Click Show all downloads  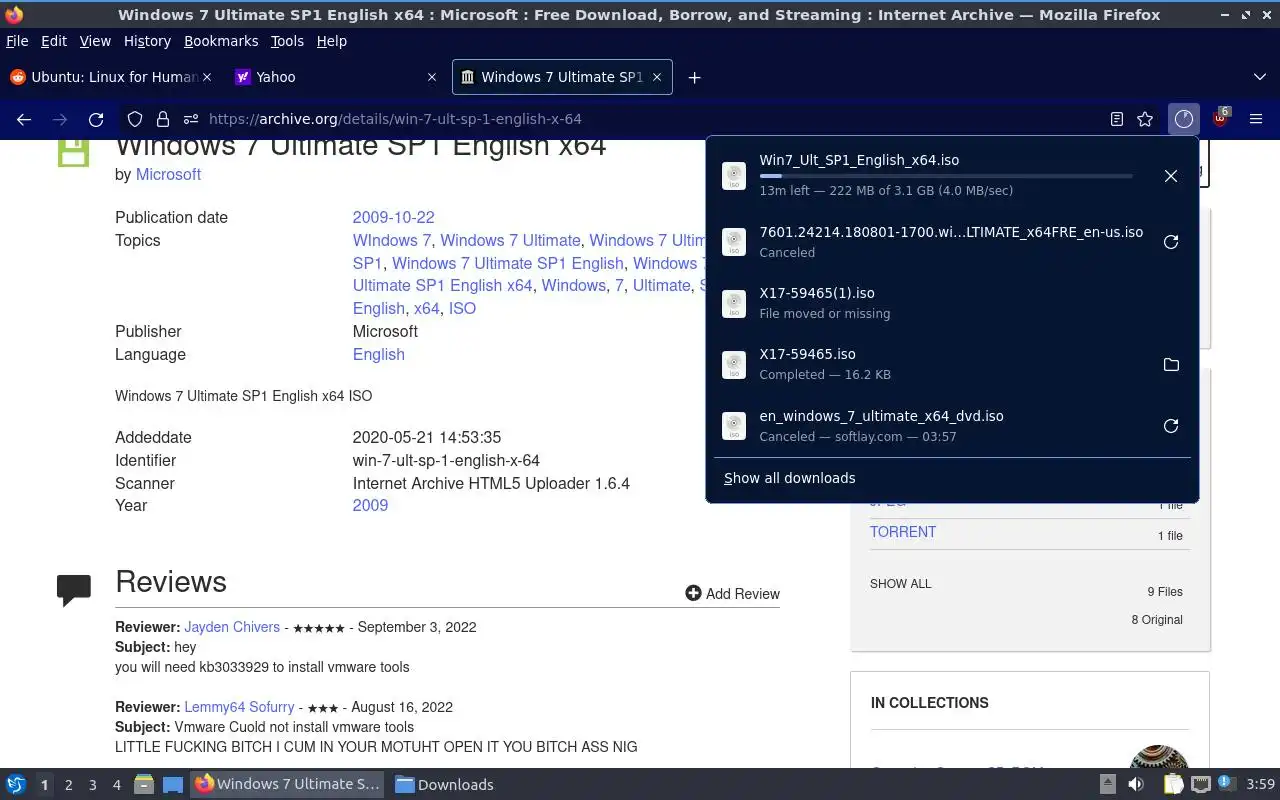pyautogui.click(x=790, y=478)
